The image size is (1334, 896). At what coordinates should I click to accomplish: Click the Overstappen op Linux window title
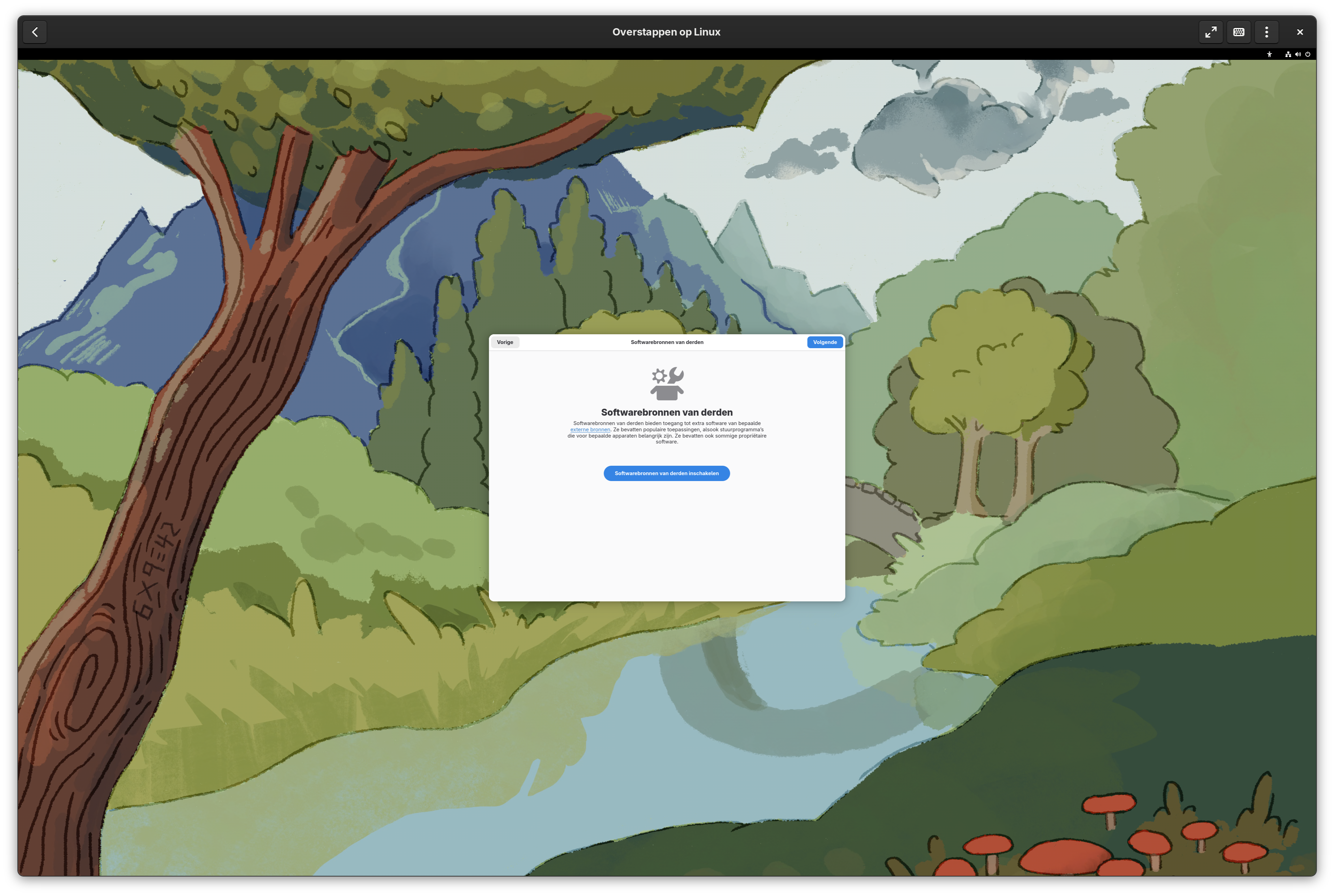[666, 32]
